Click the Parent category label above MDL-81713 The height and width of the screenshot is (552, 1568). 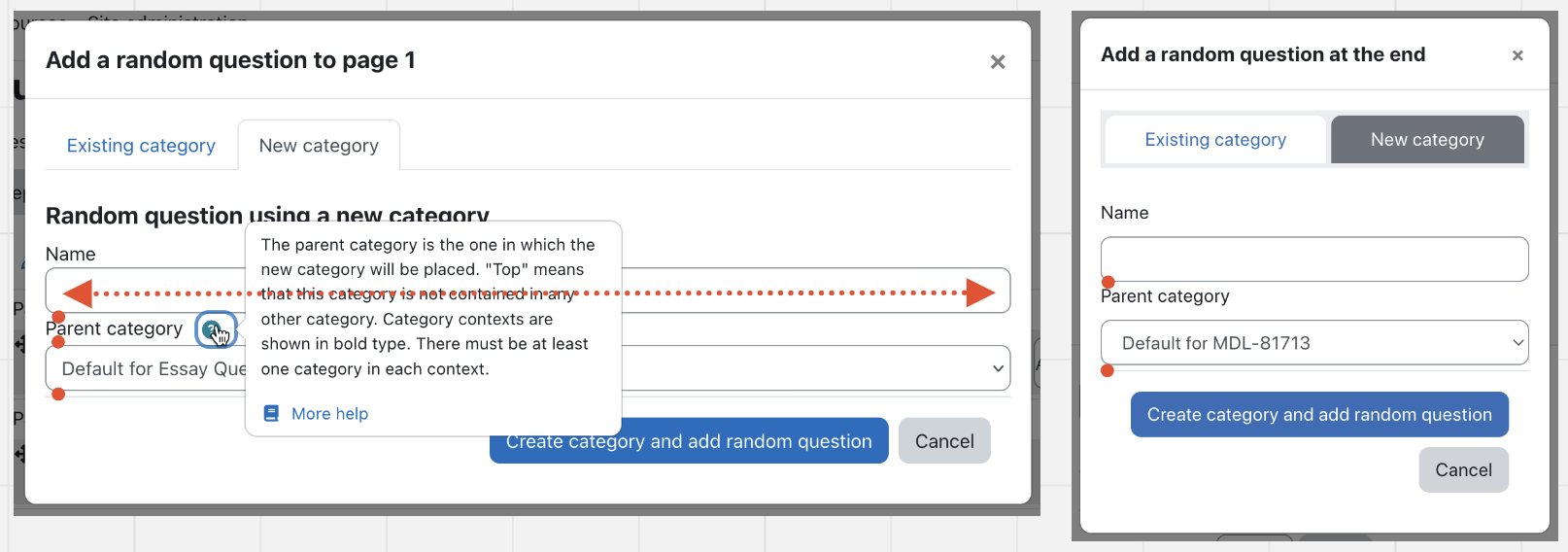point(1165,296)
